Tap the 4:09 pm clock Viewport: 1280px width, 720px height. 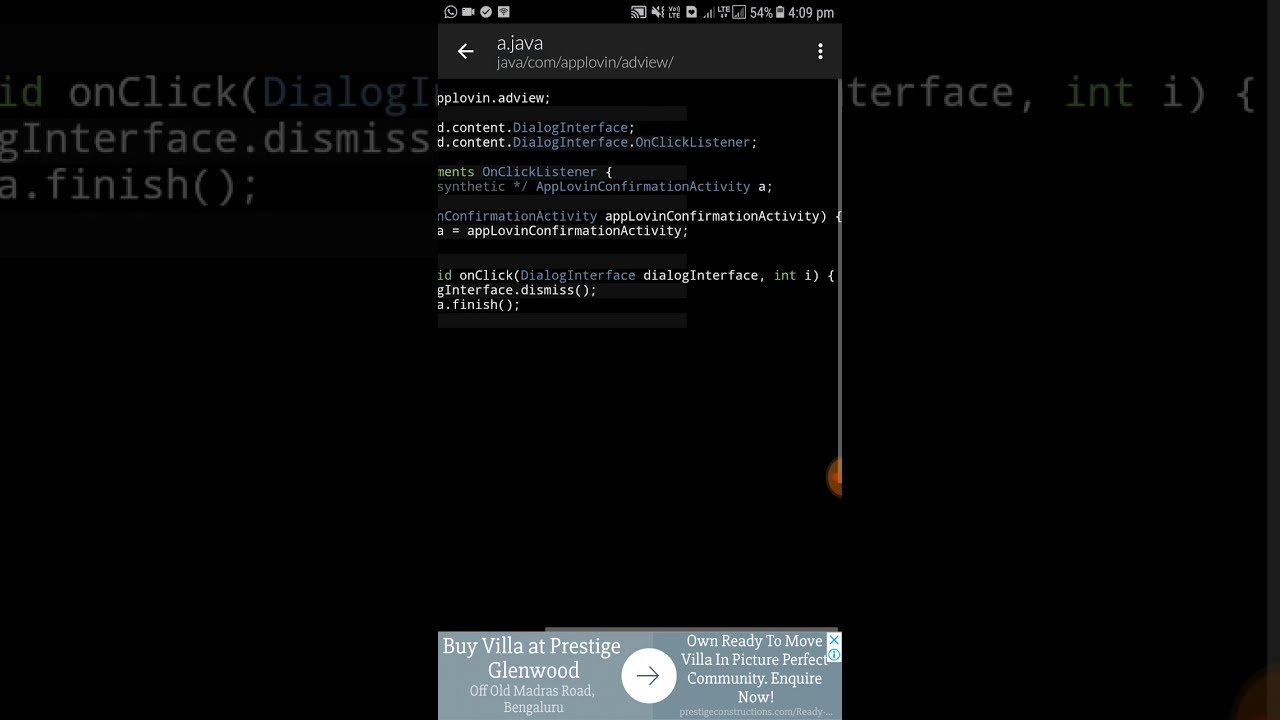[811, 13]
